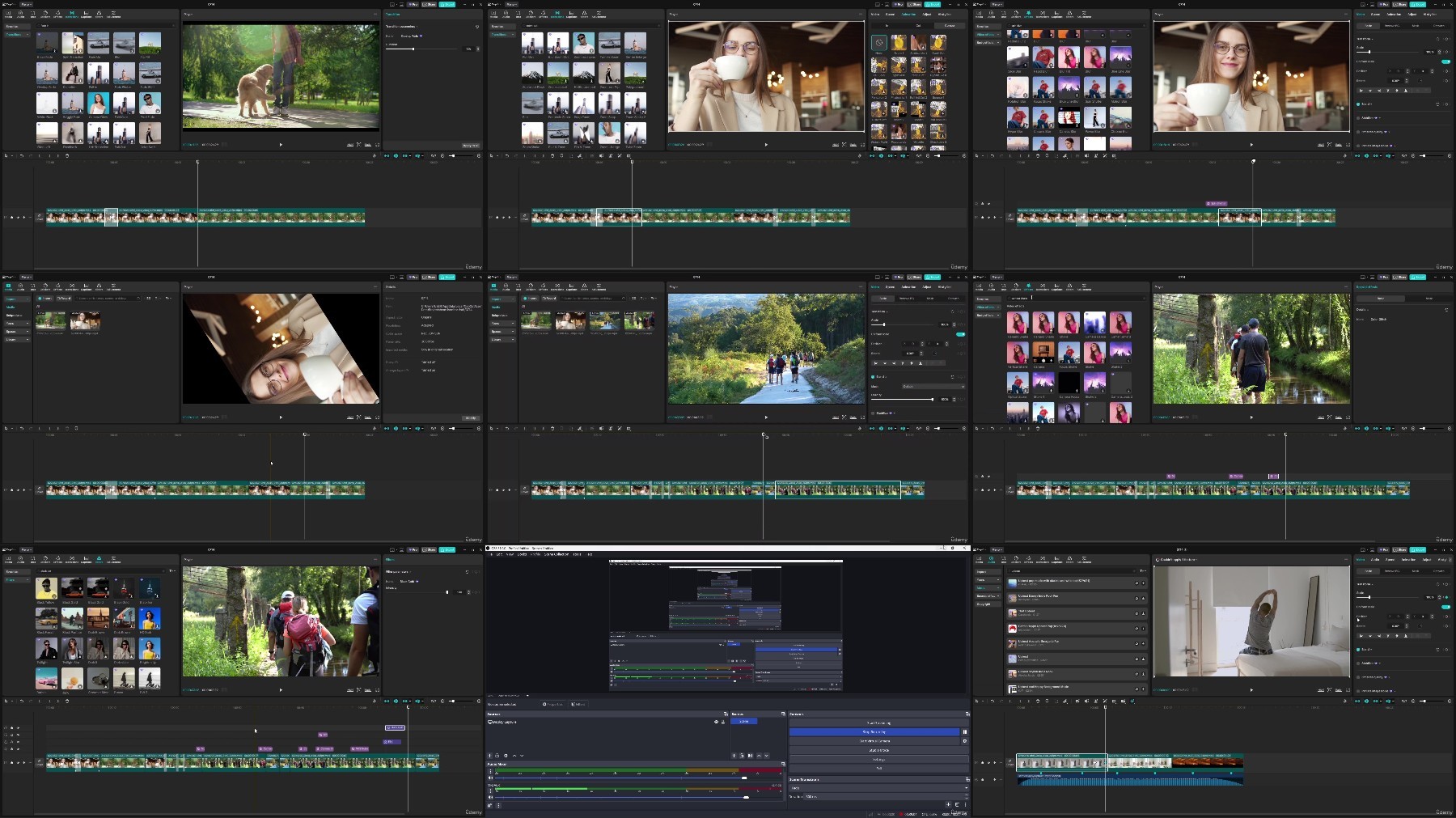Expand Sound effects category in bedroom-preview audio sidebar
Screen dimensions: 1456x818
(988, 596)
